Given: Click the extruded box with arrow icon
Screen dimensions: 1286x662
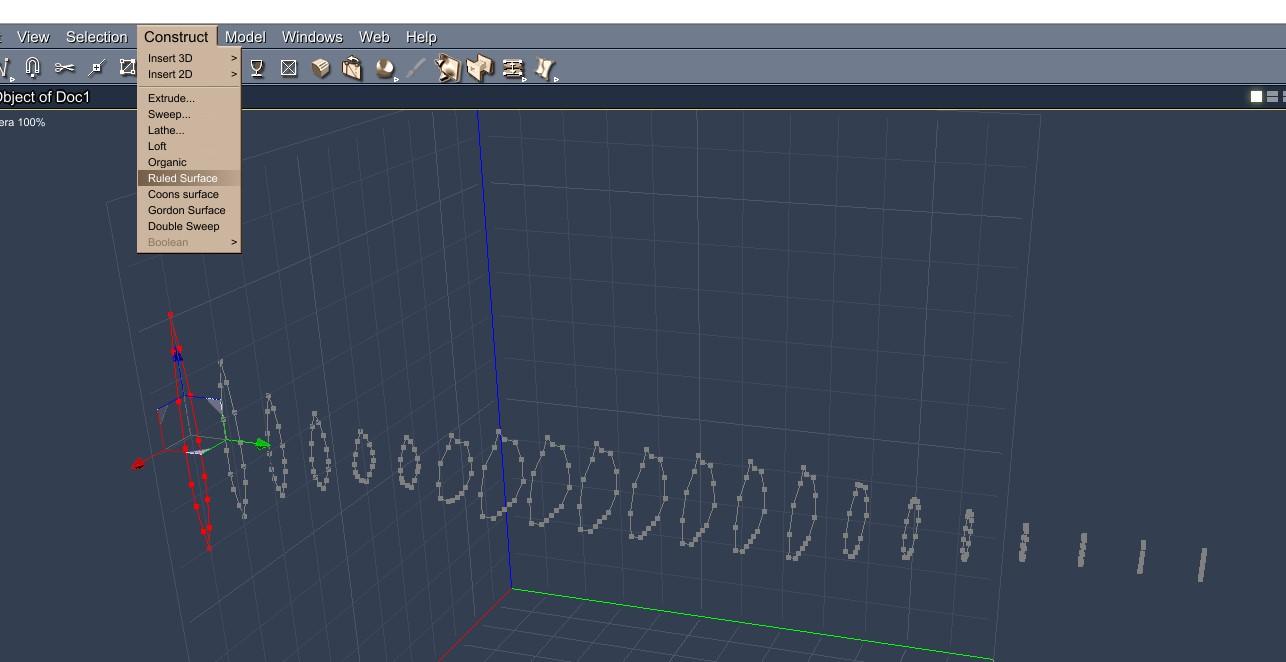Looking at the screenshot, I should tap(352, 68).
